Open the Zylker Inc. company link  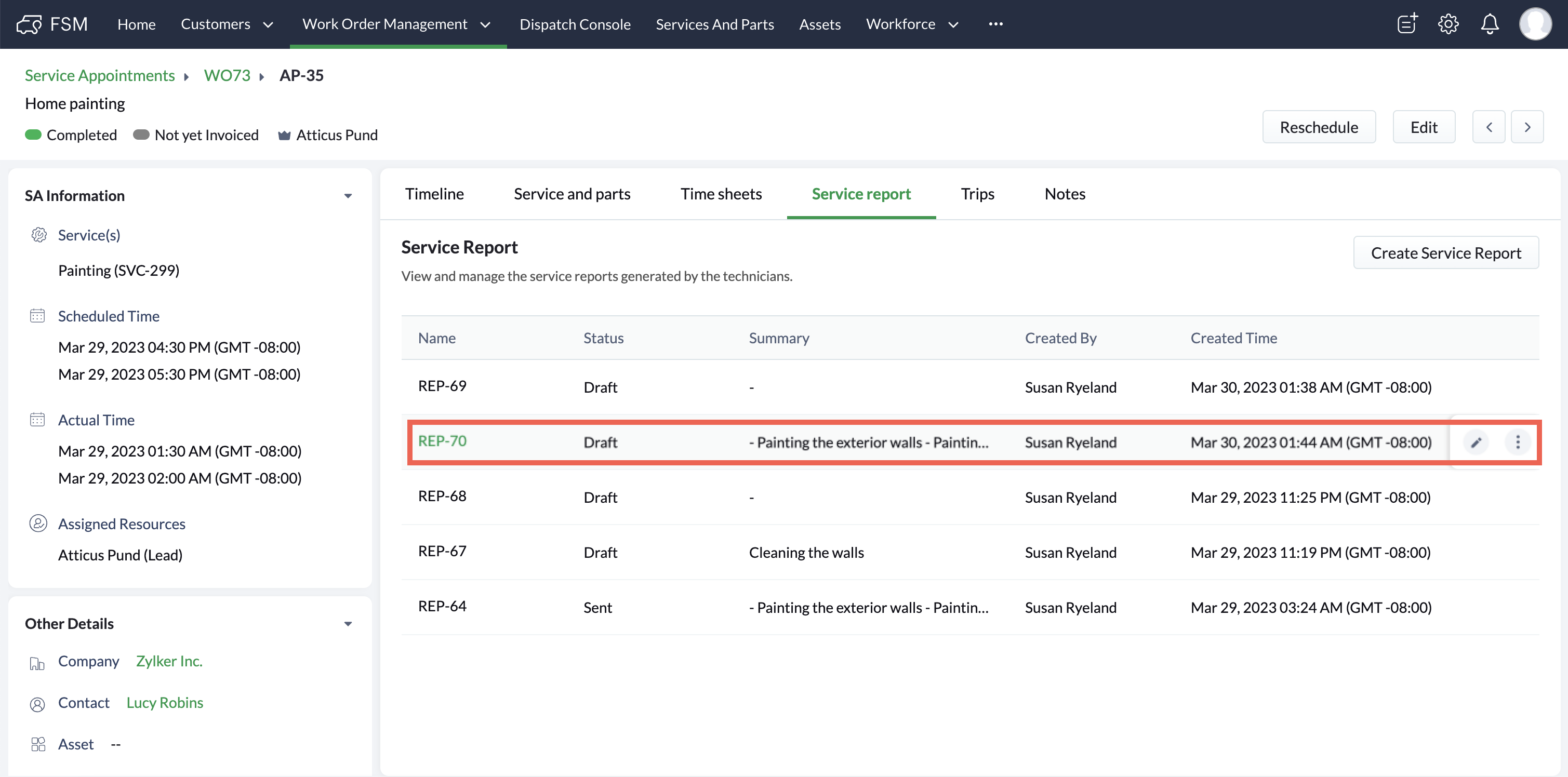[169, 661]
